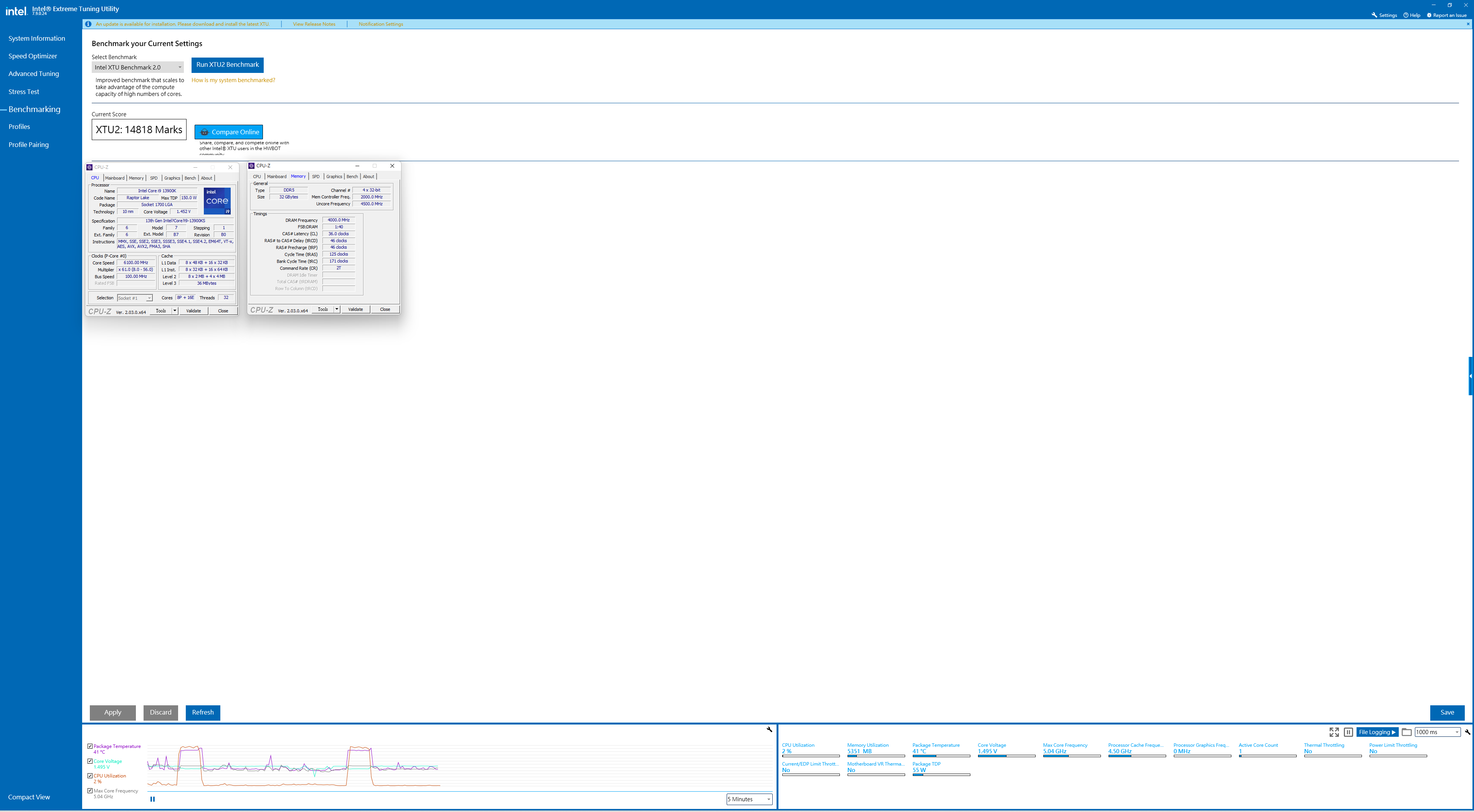Toggle Max Core Frequency graph checkbox
The height and width of the screenshot is (812, 1474).
click(x=90, y=791)
